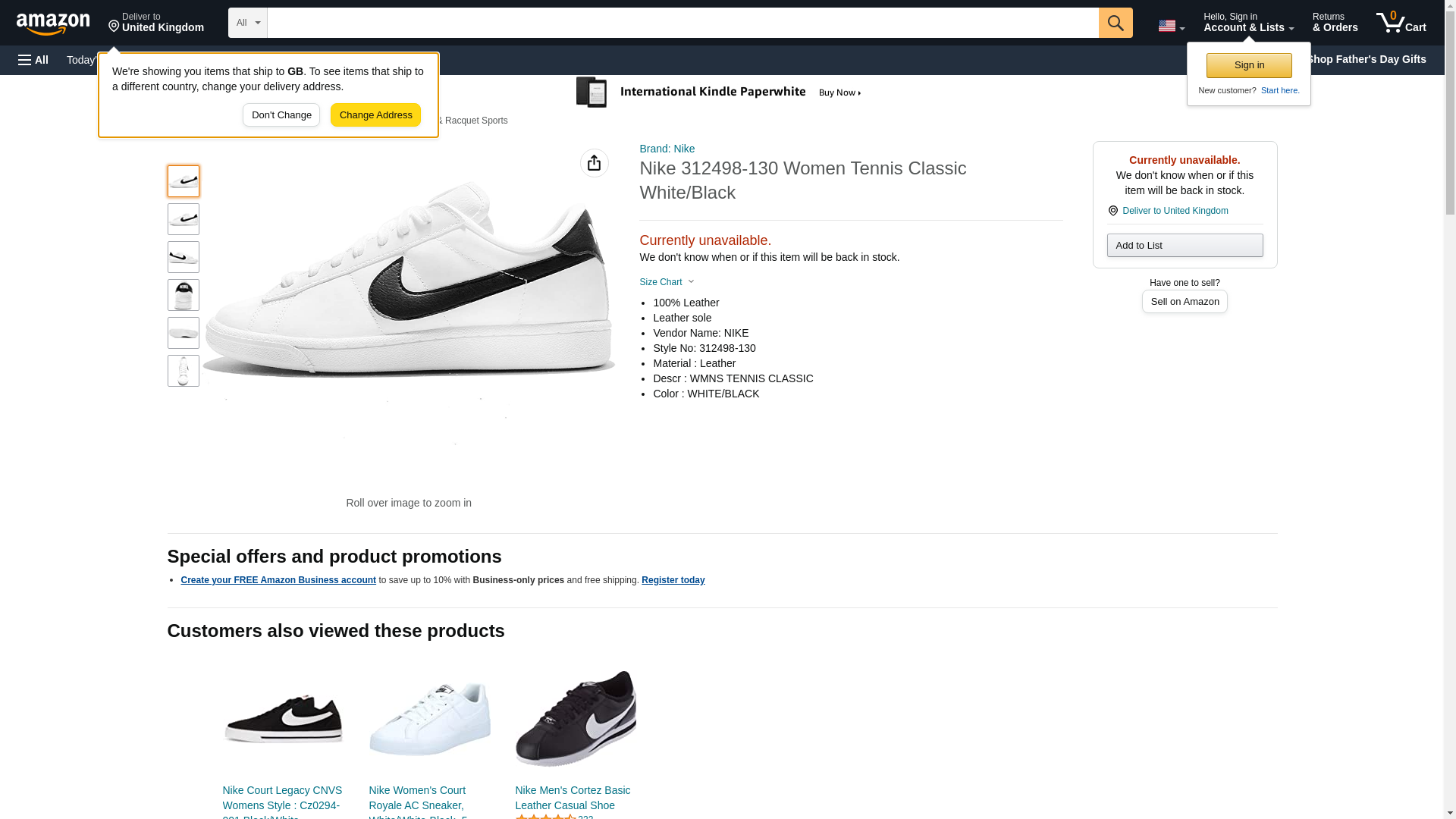Click the US flag language selector
1456x819 pixels.
(x=1170, y=26)
